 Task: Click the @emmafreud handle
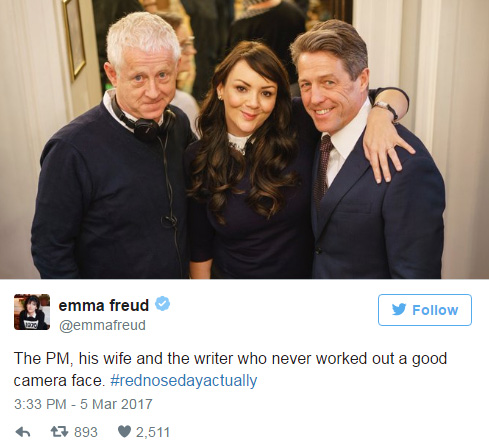point(102,325)
